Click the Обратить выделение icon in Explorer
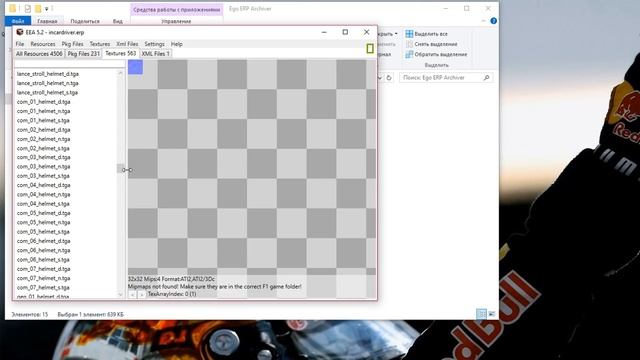This screenshot has height=360, width=640. click(x=409, y=54)
